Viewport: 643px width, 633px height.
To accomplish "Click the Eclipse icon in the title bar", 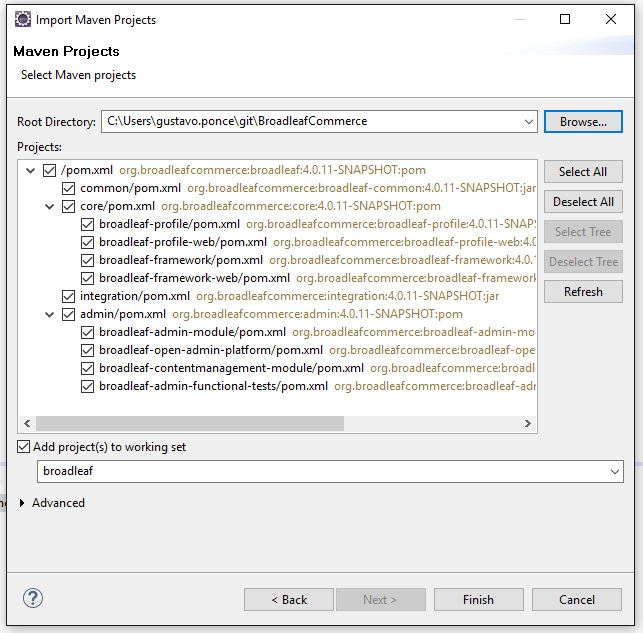I will point(23,19).
